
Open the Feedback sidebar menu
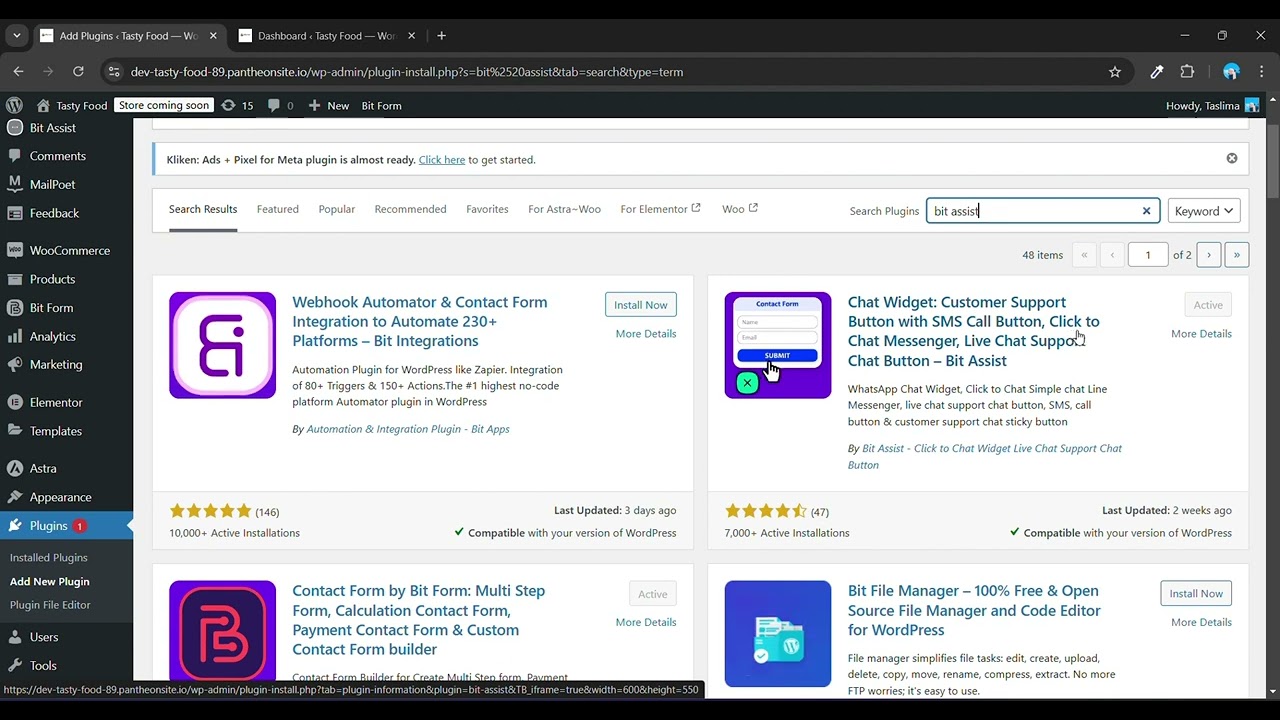tap(66, 213)
